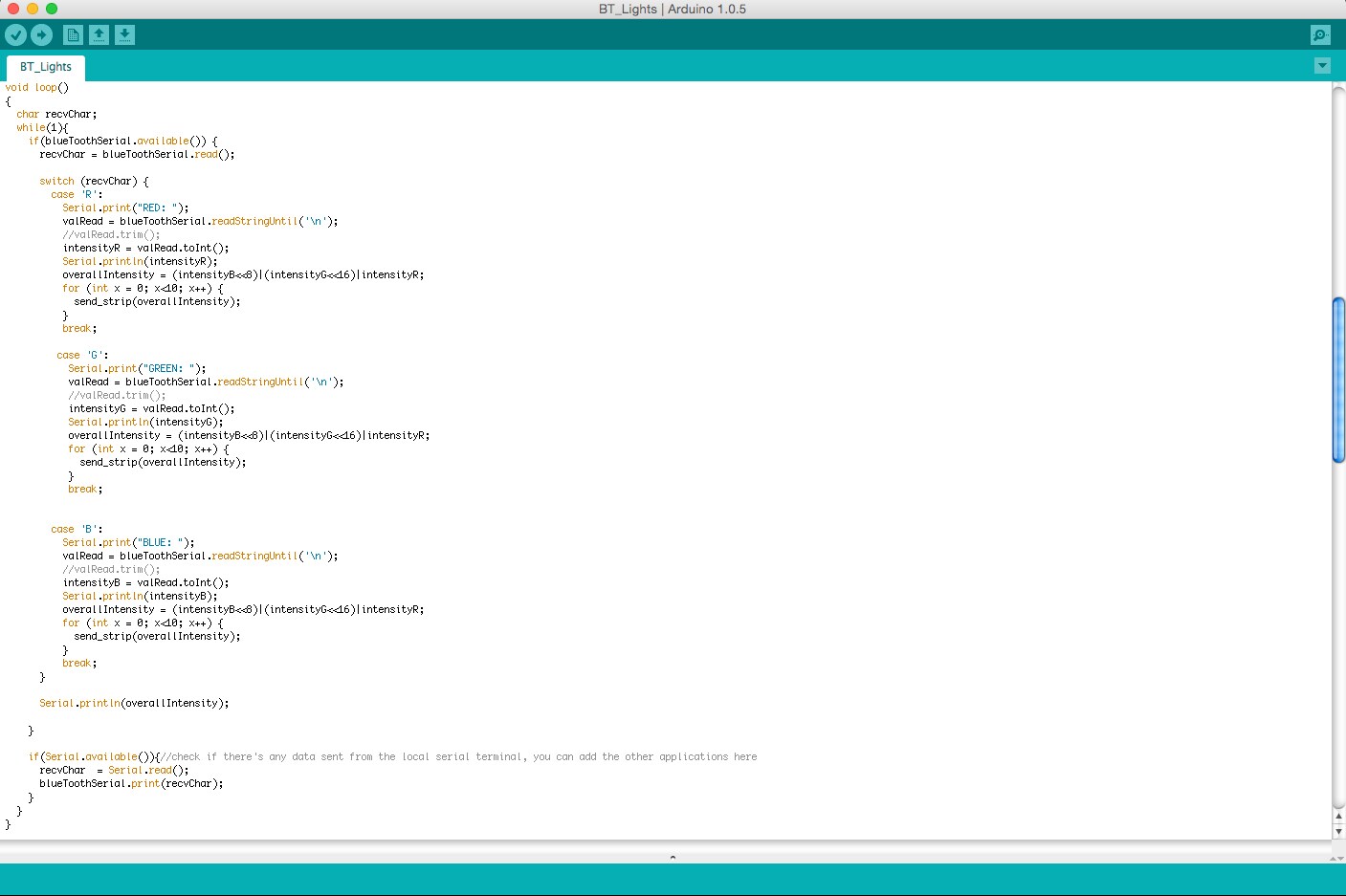Open a sketch with up-arrow icon
The image size is (1346, 896).
click(x=99, y=35)
